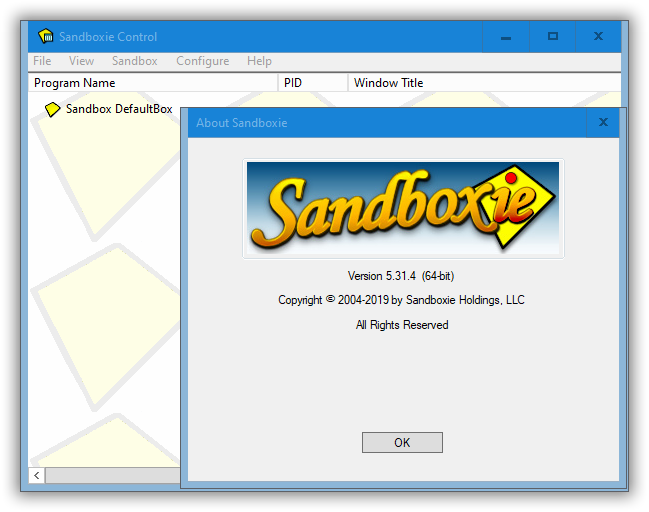This screenshot has width=649, height=512.
Task: Sort by Program Name column header
Action: point(153,83)
